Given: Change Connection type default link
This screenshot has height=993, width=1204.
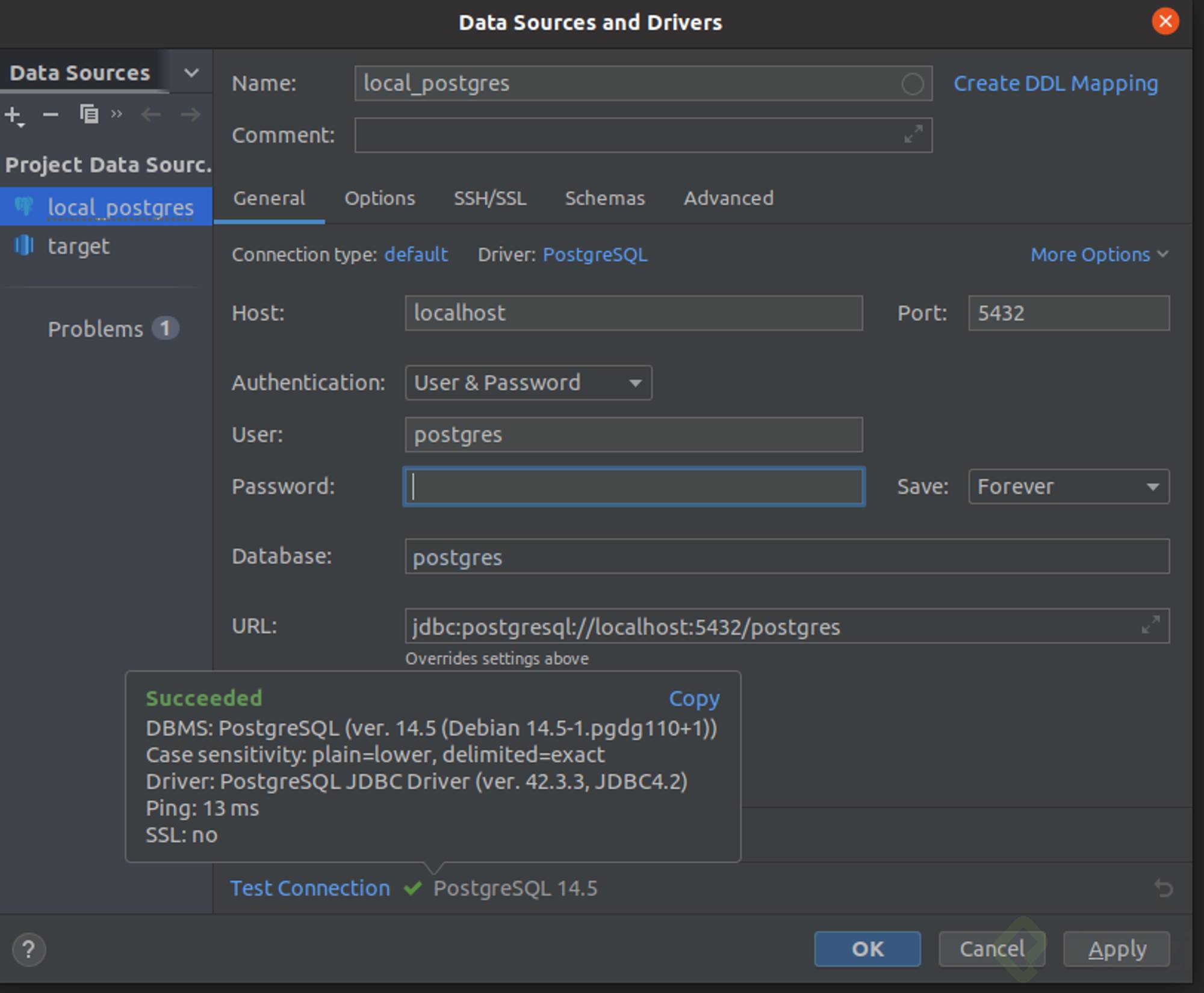Looking at the screenshot, I should (415, 255).
